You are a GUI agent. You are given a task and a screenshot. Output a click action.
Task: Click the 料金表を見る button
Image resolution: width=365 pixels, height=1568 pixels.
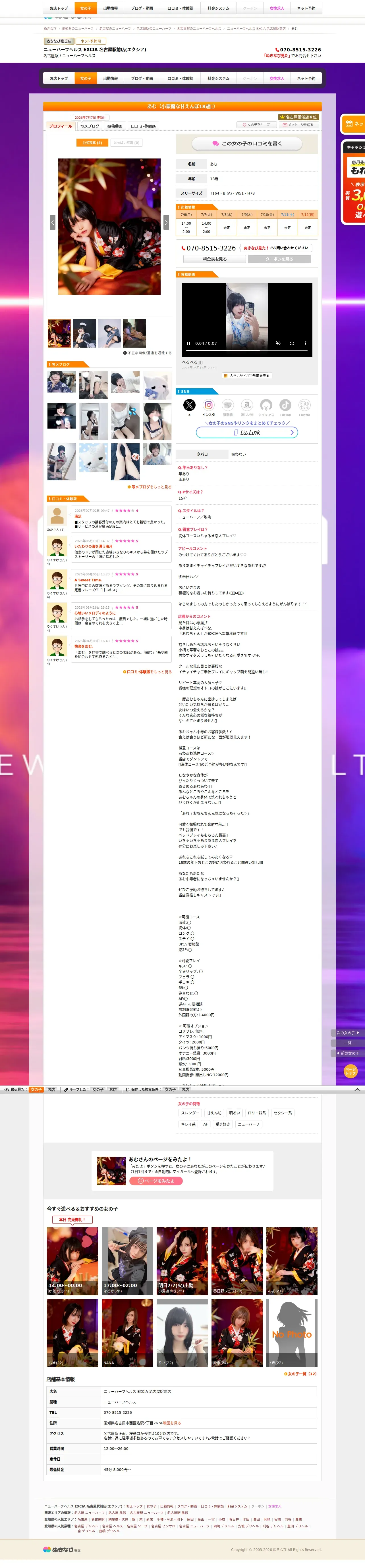point(215,259)
